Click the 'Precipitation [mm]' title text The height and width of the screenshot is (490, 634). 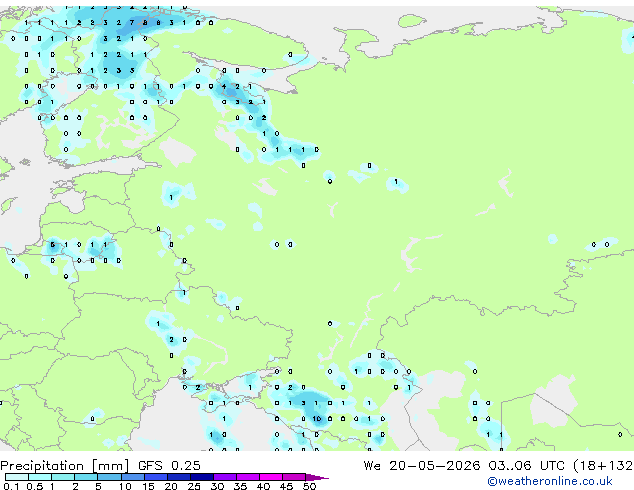(x=65, y=466)
